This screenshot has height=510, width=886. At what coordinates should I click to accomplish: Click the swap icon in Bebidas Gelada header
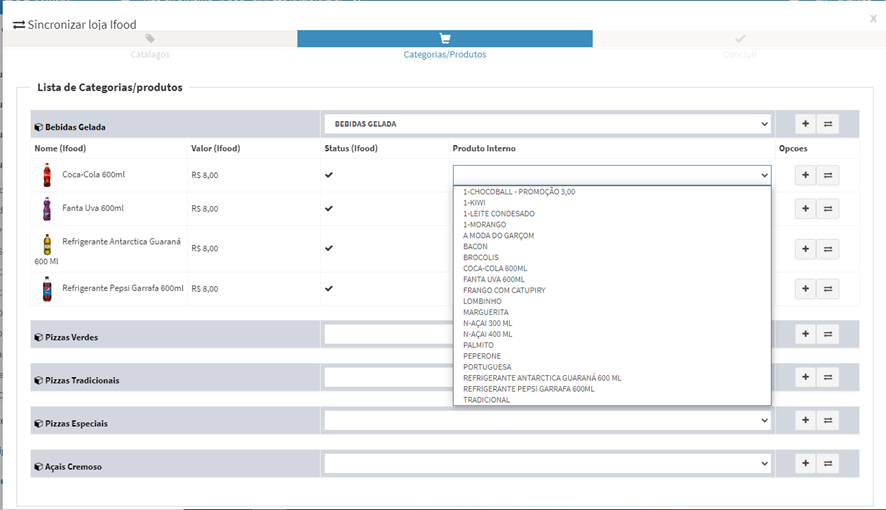[828, 125]
